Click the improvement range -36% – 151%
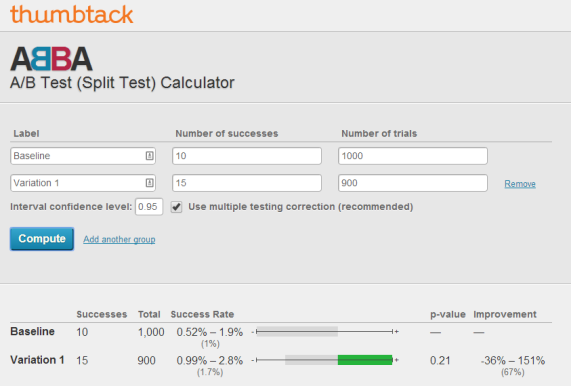Screen dimensions: 571x386 513,361
